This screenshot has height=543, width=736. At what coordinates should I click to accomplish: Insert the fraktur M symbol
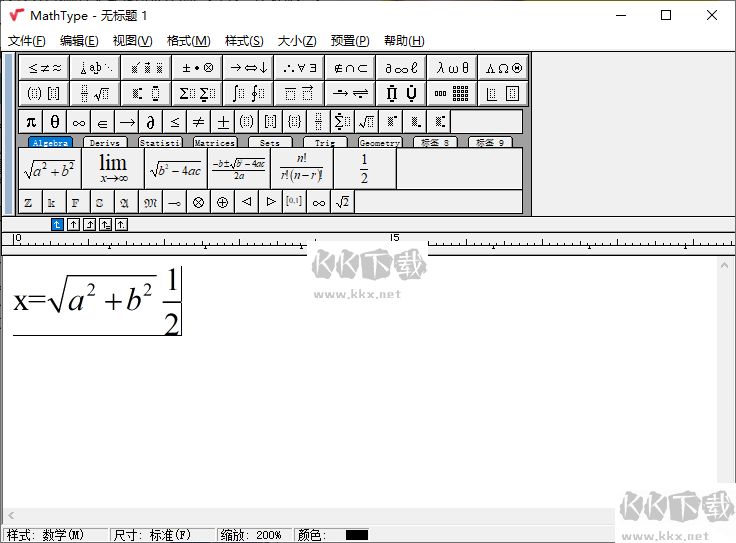(x=151, y=202)
